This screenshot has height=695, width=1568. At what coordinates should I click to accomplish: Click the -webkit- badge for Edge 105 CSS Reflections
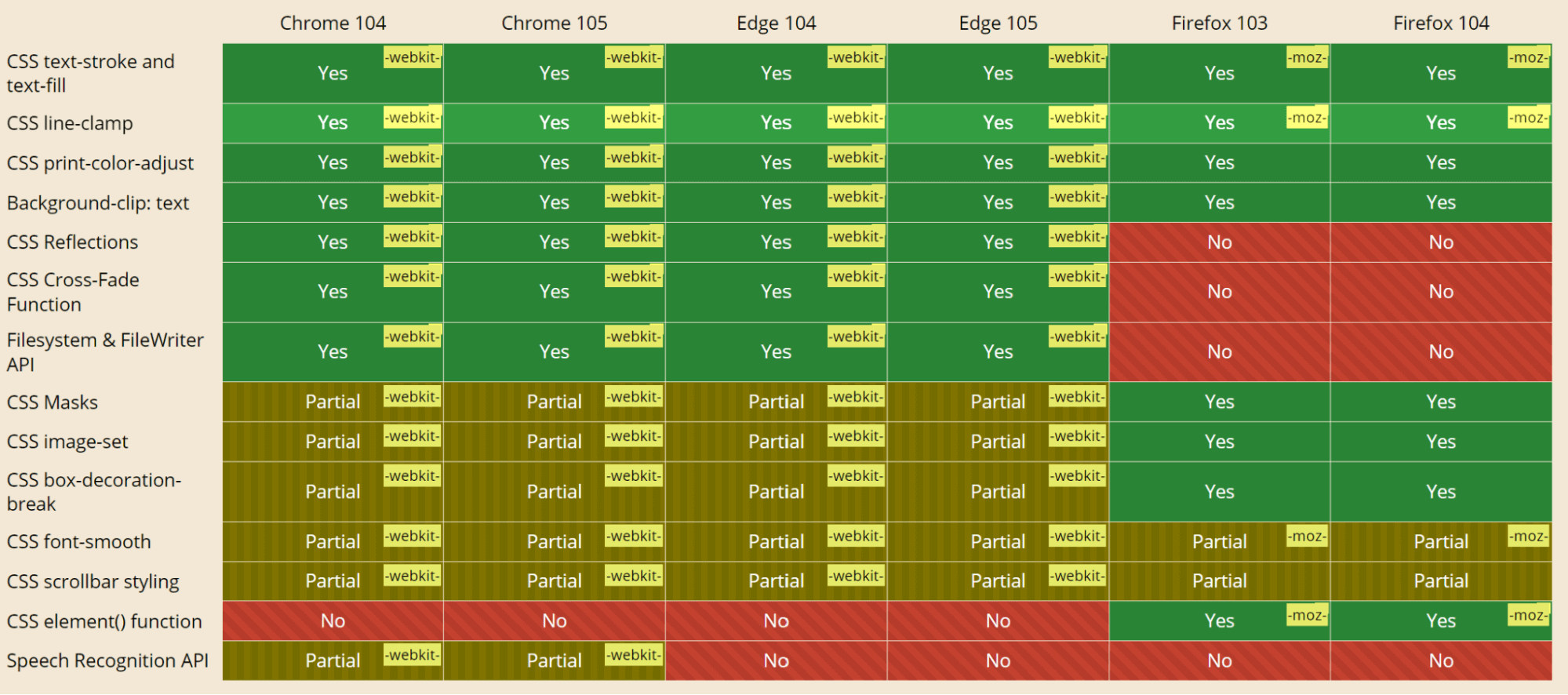click(1078, 237)
